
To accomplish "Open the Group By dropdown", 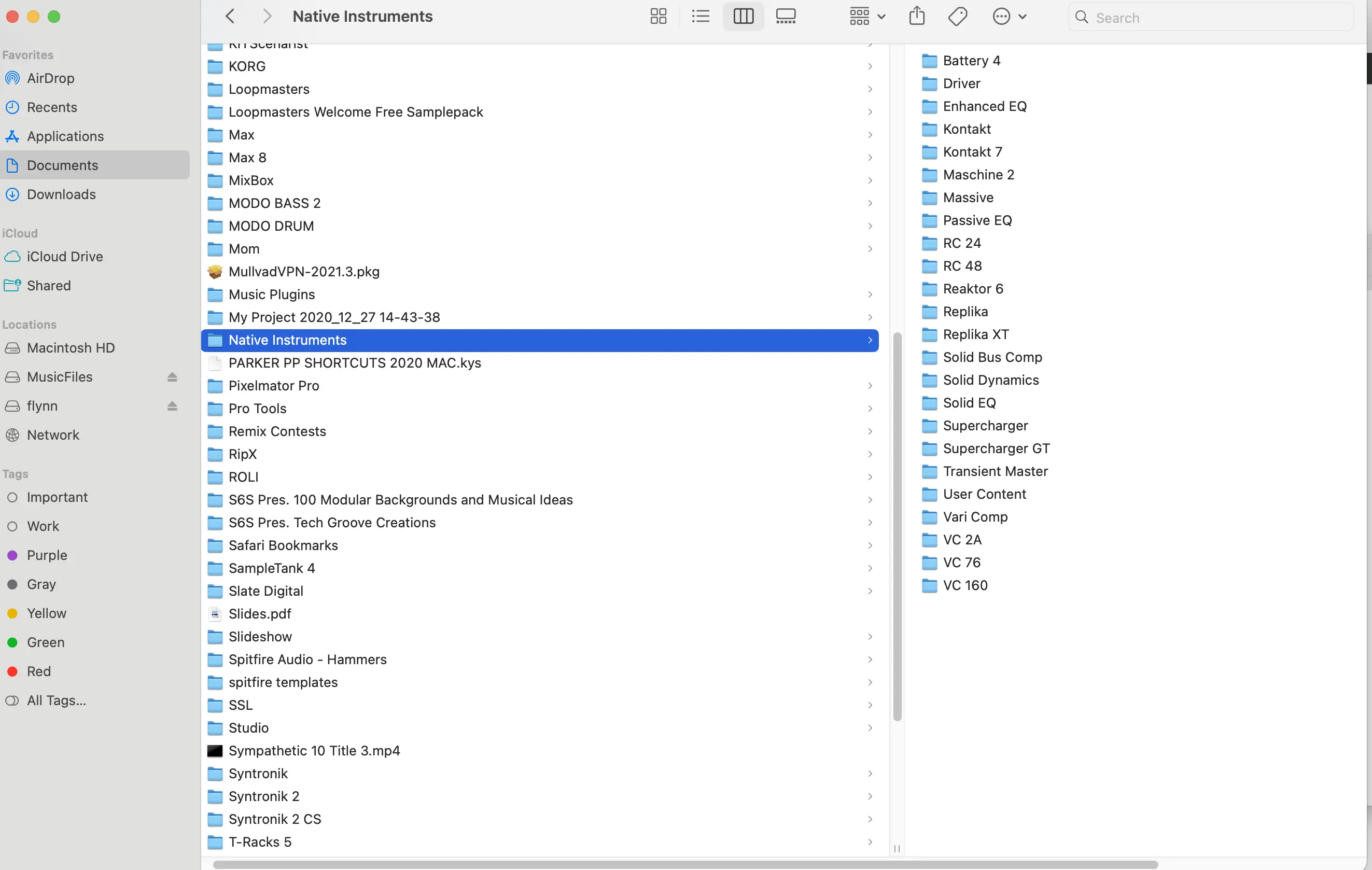I will pos(866,17).
